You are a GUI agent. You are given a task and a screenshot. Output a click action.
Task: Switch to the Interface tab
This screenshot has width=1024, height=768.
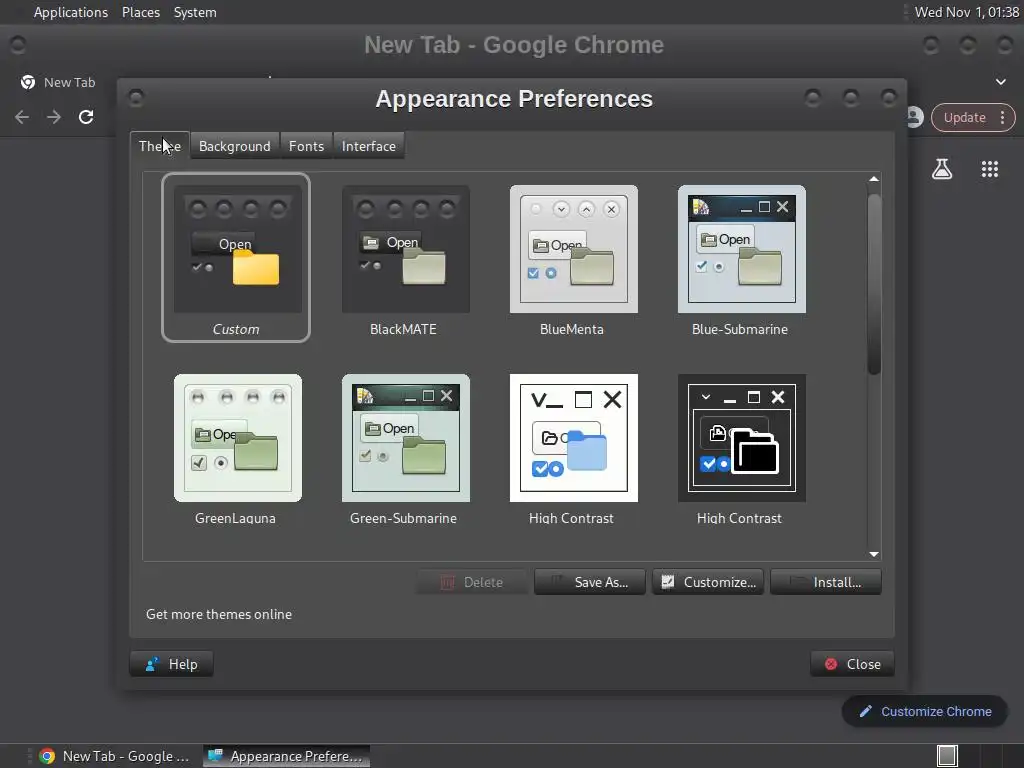tap(368, 146)
